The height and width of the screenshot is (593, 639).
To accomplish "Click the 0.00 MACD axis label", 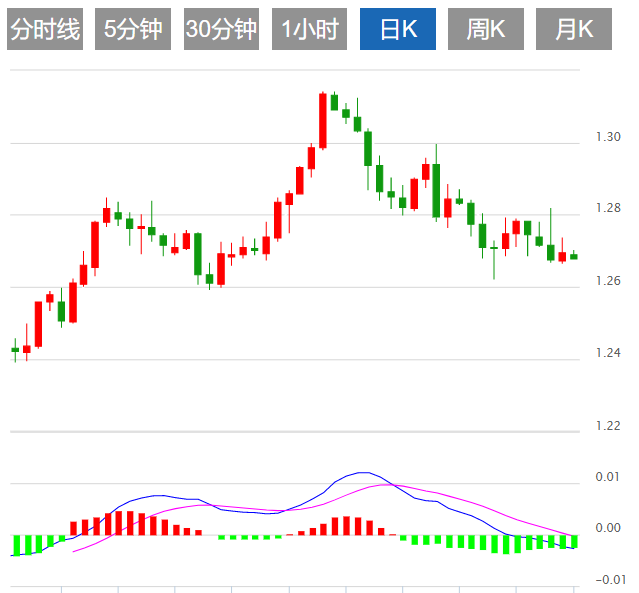I will click(x=608, y=528).
